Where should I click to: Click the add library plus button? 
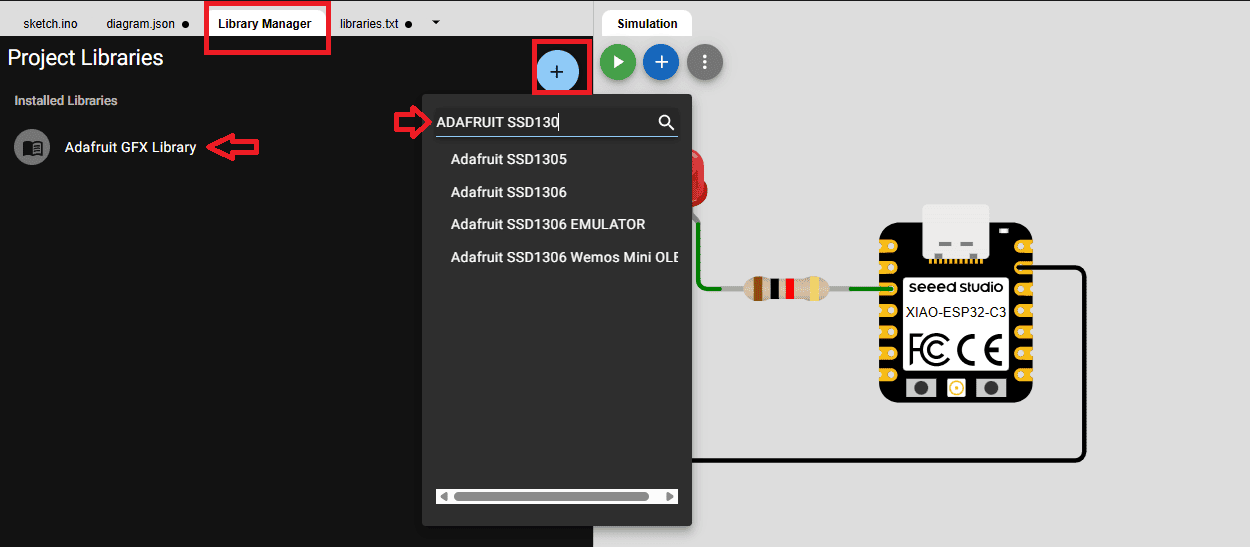tap(557, 72)
